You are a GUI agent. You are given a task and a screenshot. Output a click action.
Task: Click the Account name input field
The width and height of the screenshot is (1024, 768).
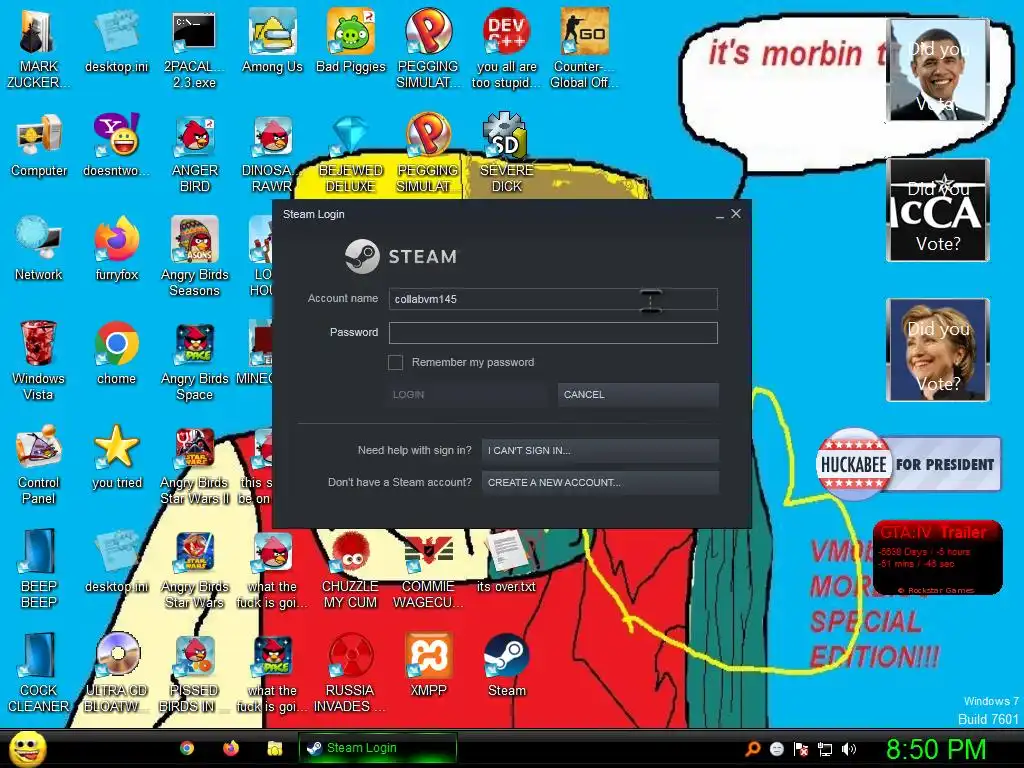coord(552,299)
